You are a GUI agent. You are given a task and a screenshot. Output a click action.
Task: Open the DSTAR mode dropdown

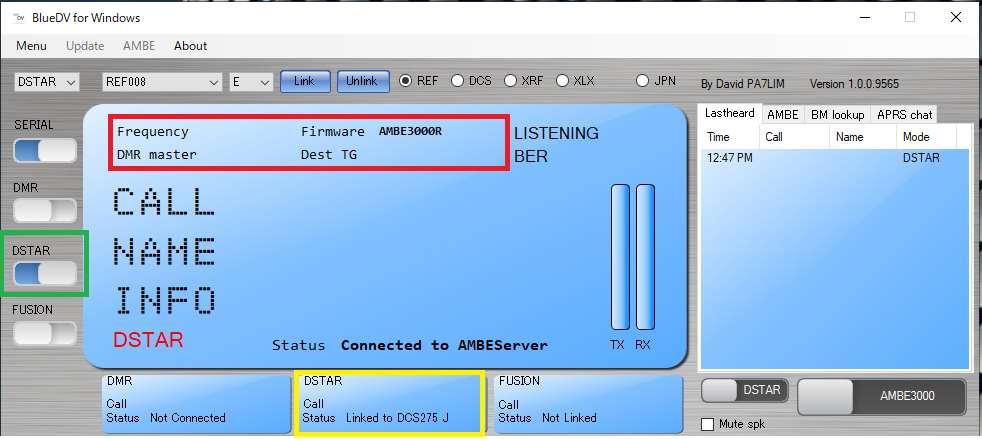click(x=46, y=82)
